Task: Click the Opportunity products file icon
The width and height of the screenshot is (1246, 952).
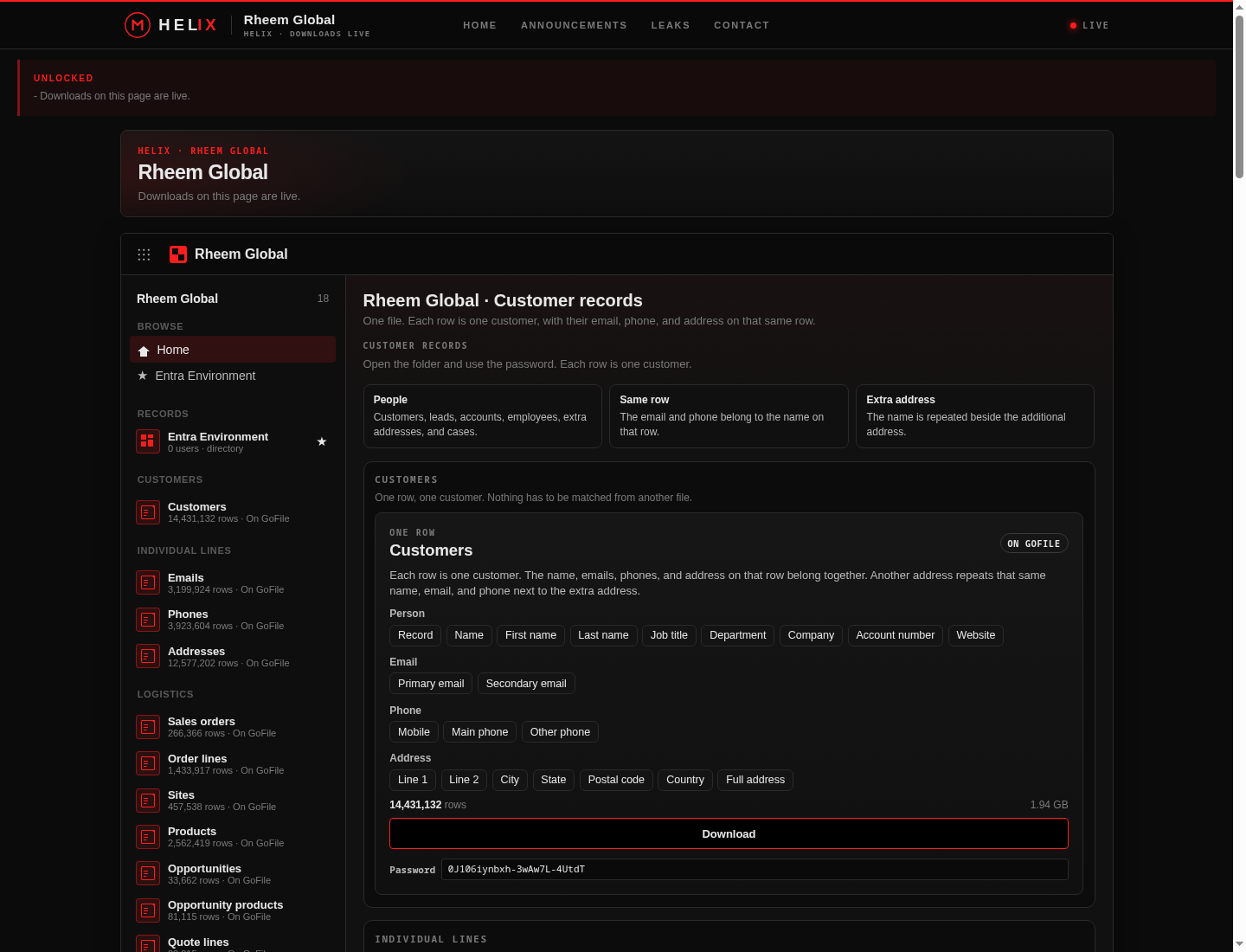Action: tap(148, 910)
